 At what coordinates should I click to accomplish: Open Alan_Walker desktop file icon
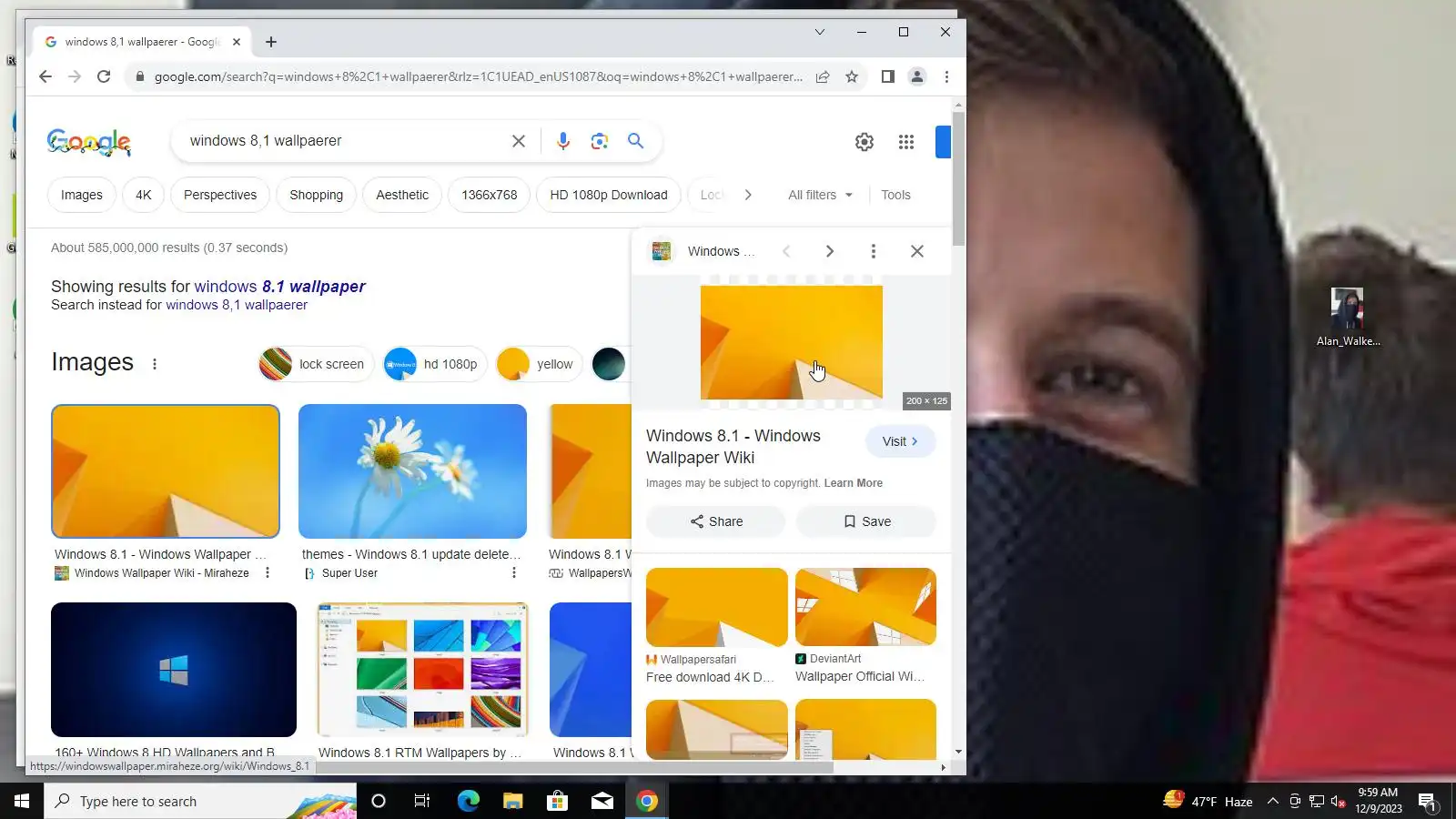tap(1348, 318)
